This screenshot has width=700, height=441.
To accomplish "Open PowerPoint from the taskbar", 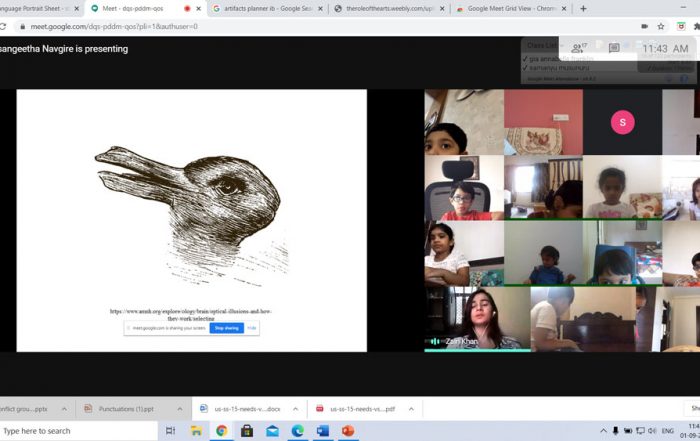I will pos(348,431).
